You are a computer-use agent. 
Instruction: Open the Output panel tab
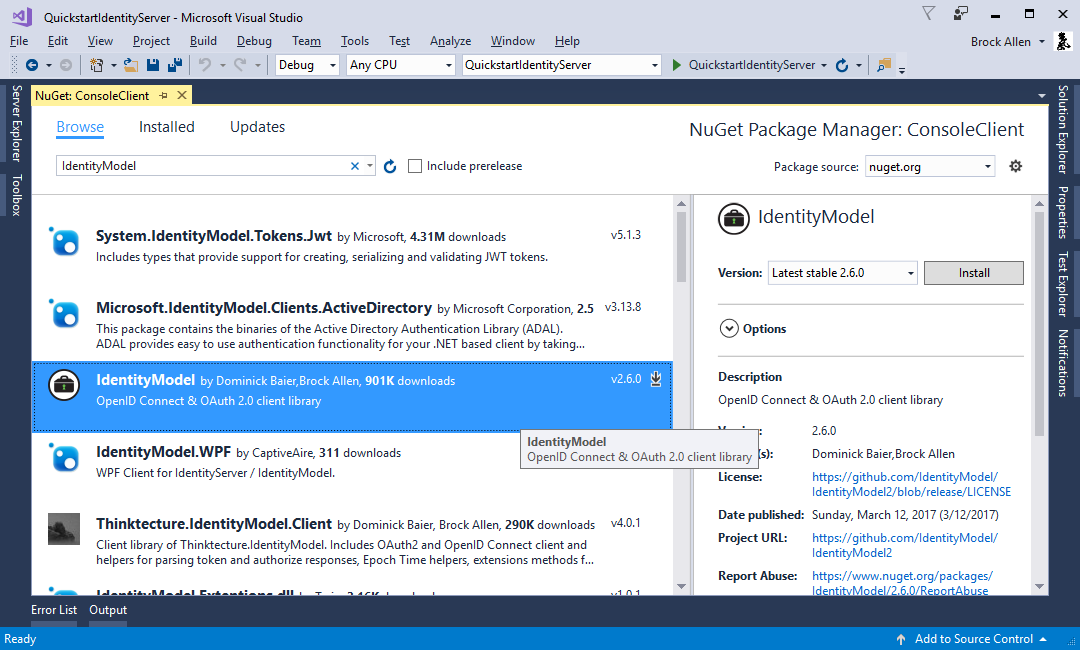click(x=108, y=609)
